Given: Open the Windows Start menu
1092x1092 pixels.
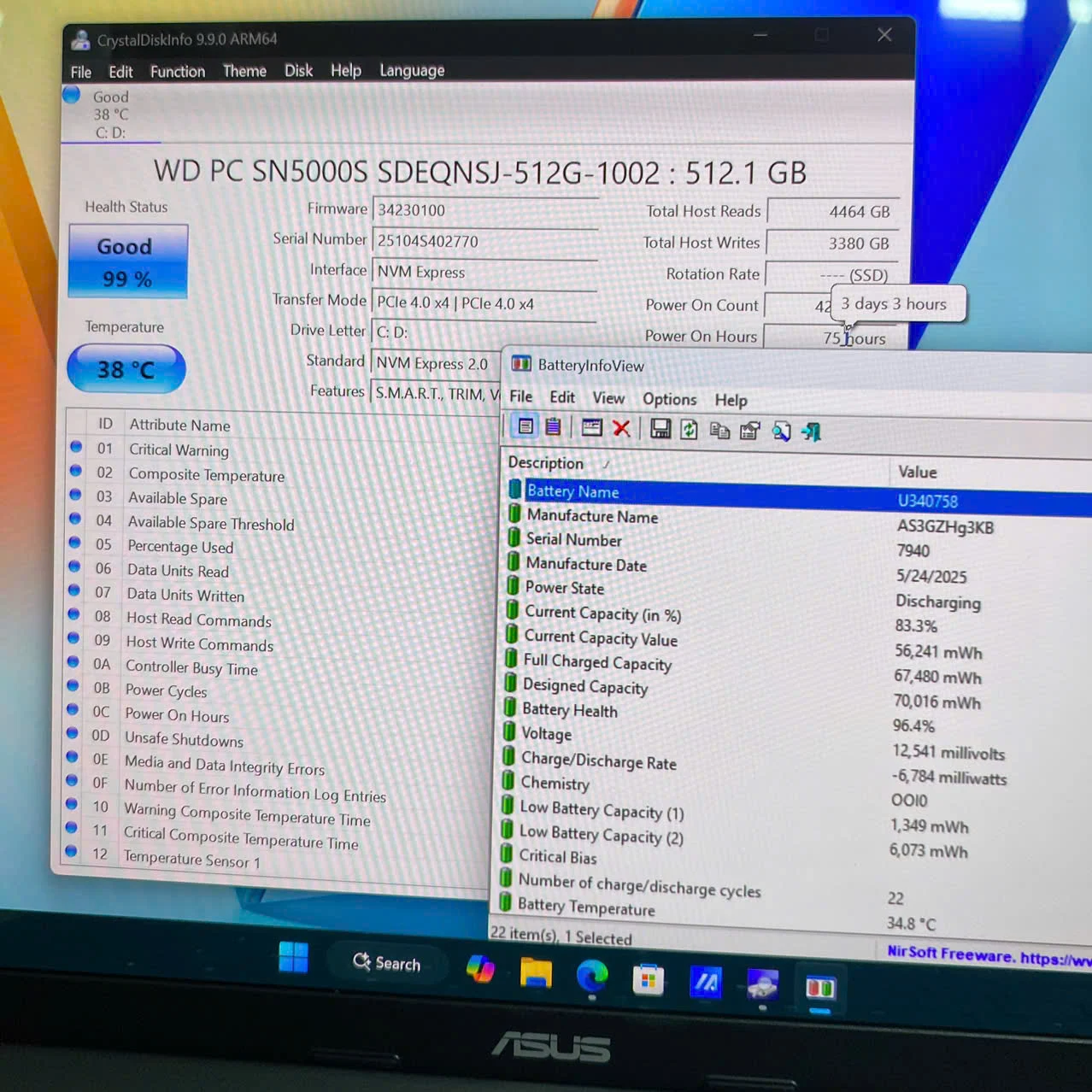Looking at the screenshot, I should point(293,957).
